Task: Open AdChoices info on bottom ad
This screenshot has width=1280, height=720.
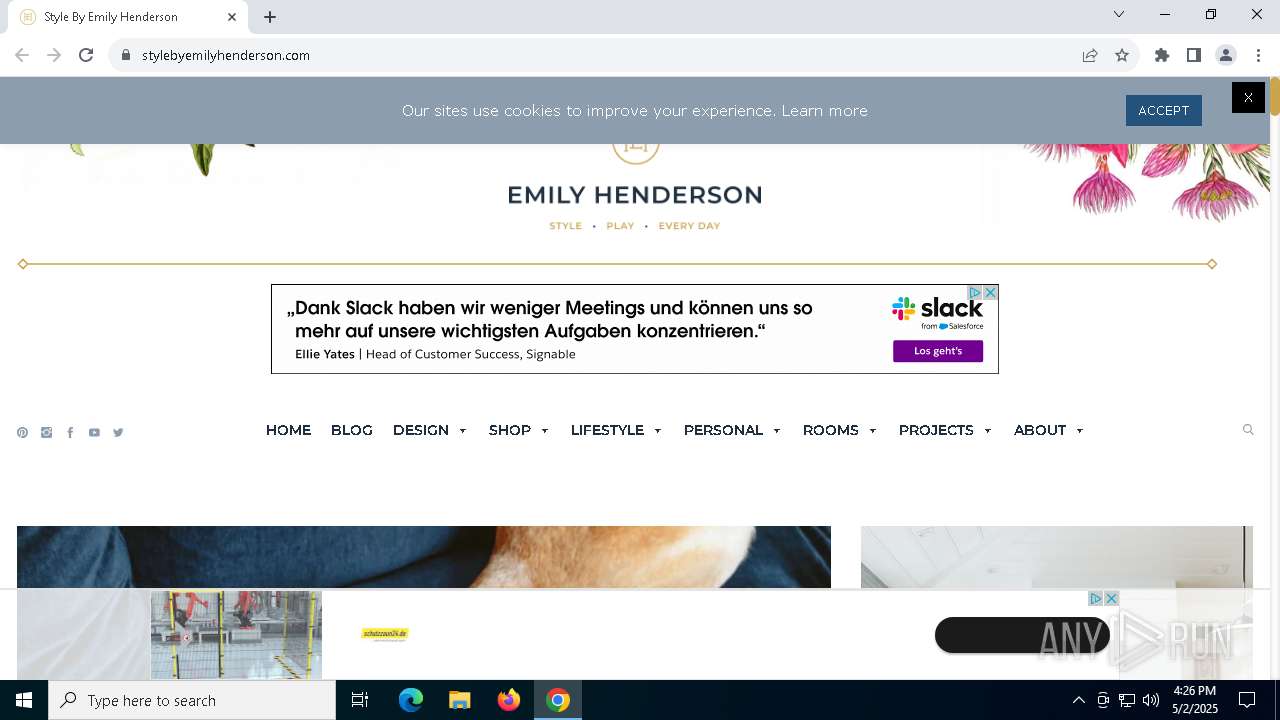Action: click(x=1096, y=598)
